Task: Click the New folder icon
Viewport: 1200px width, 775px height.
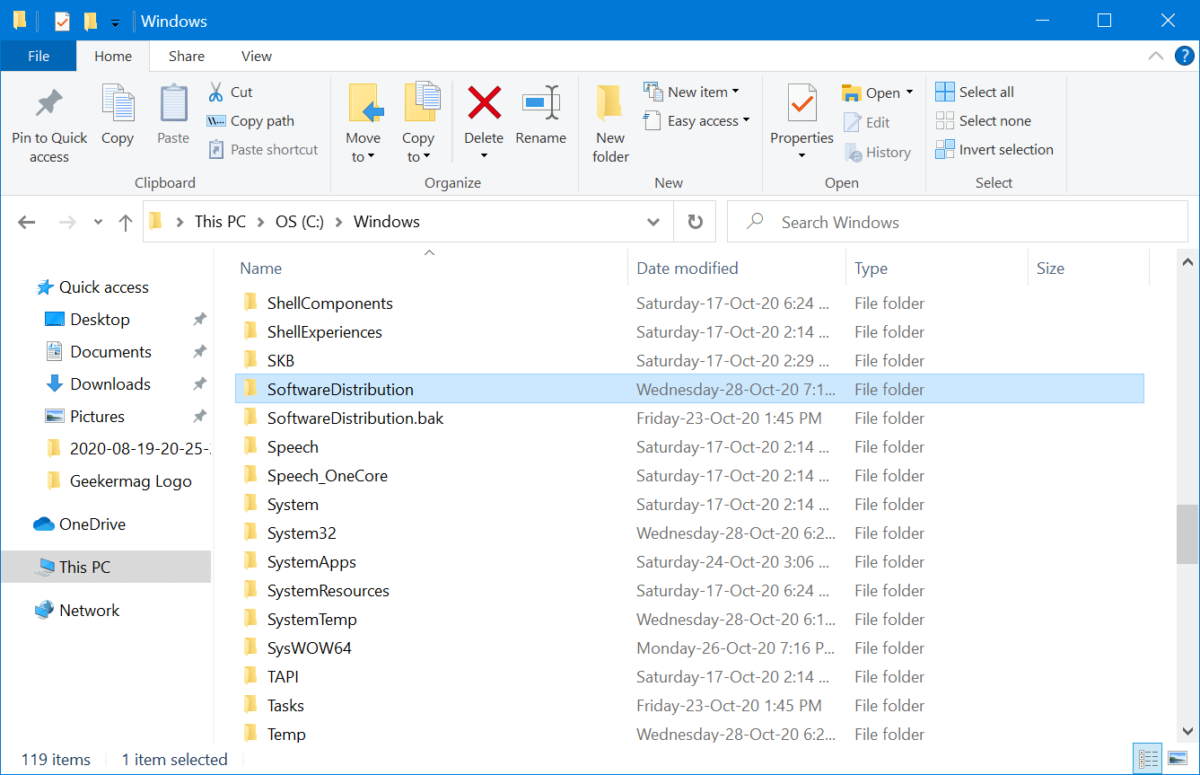Action: click(x=610, y=103)
